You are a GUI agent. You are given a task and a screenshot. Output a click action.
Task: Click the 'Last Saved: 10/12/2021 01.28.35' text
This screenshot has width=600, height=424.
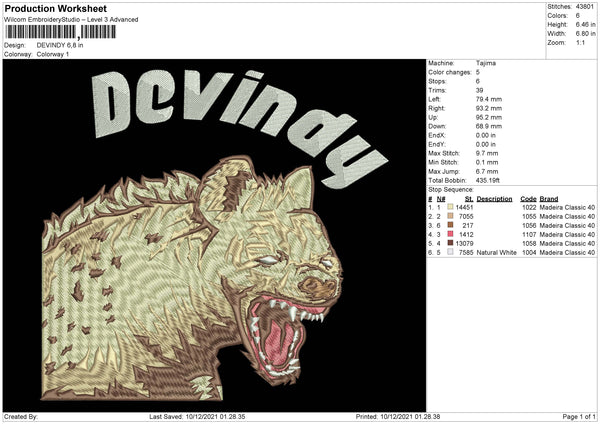[x=197, y=416]
